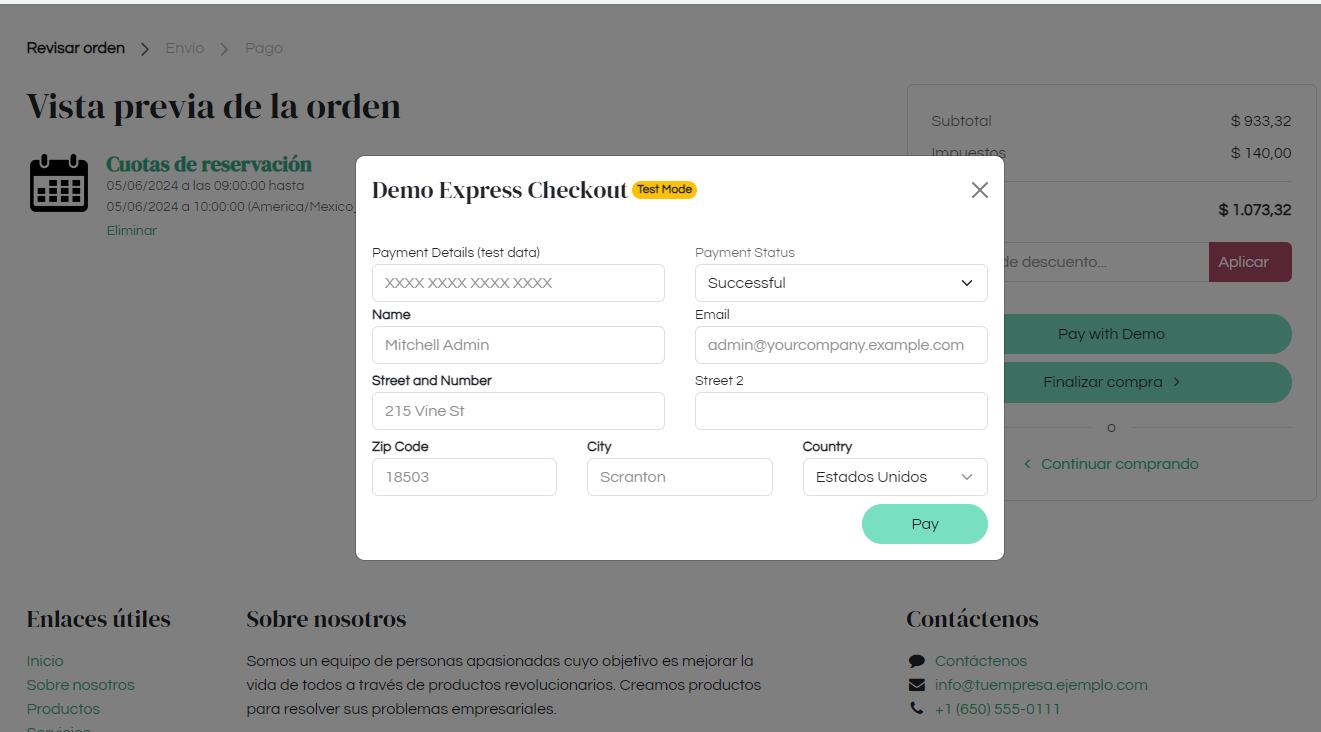This screenshot has height=732, width=1321.
Task: Open the Sobre nosotros footer link
Action: tap(80, 685)
